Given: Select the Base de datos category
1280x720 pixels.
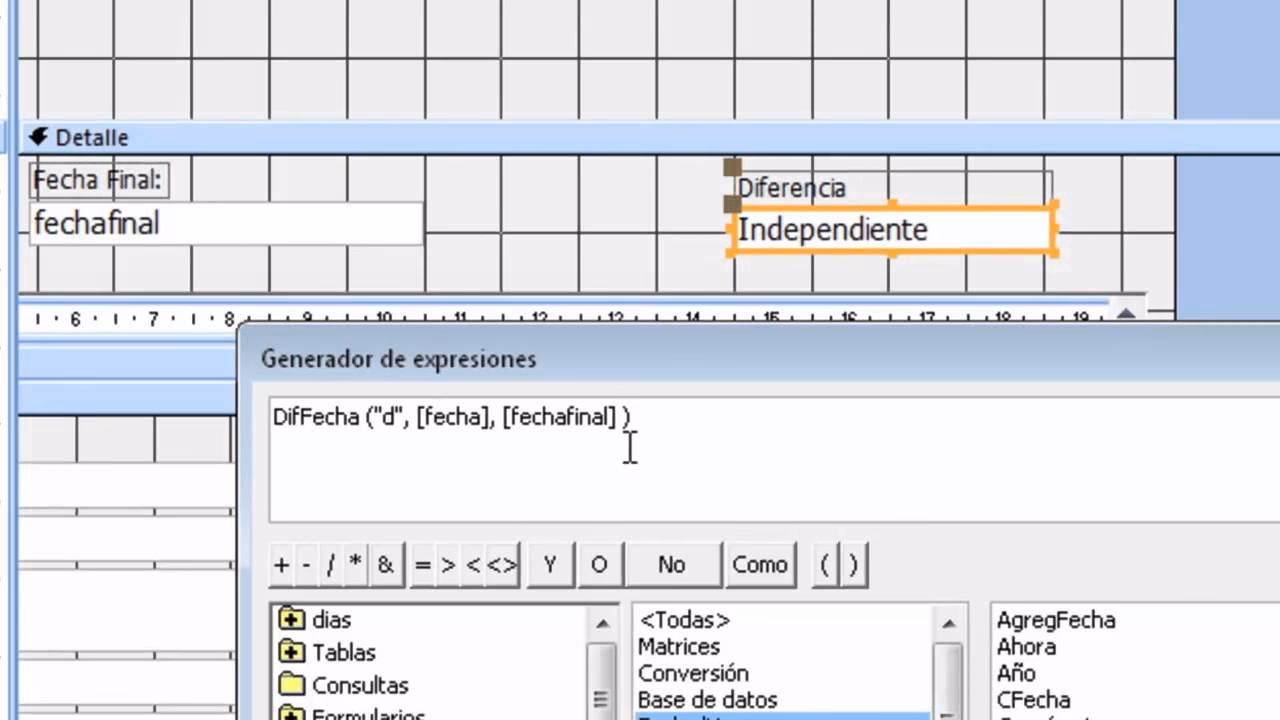Looking at the screenshot, I should (707, 700).
